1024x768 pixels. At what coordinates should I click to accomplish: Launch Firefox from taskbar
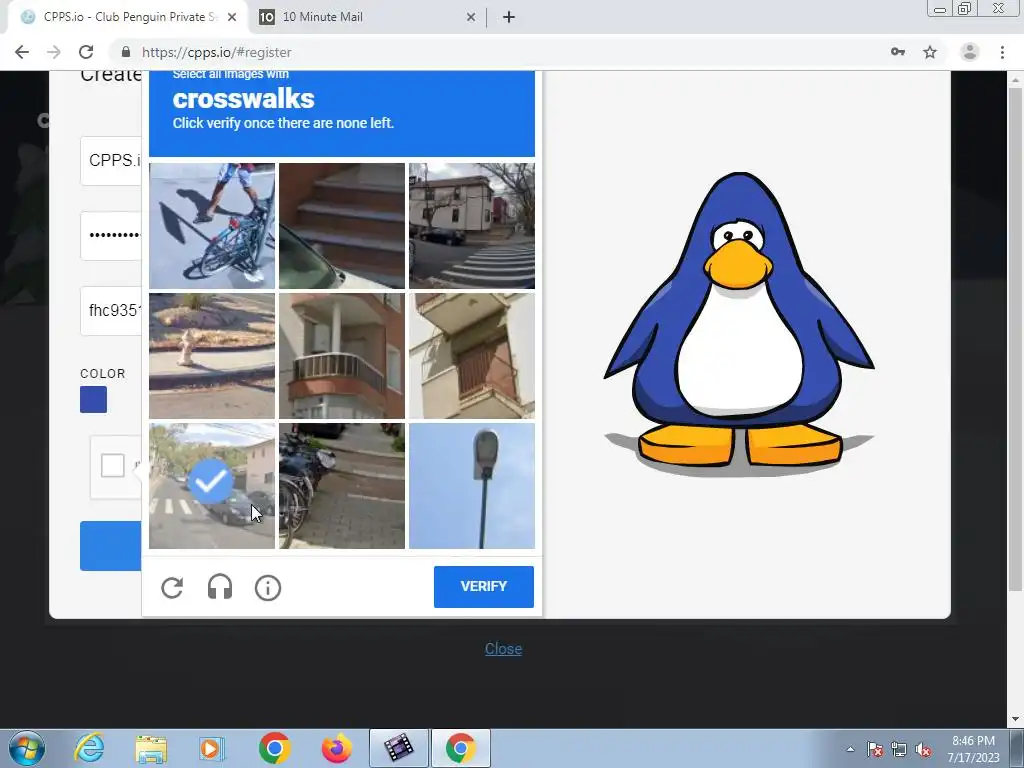pyautogui.click(x=337, y=748)
